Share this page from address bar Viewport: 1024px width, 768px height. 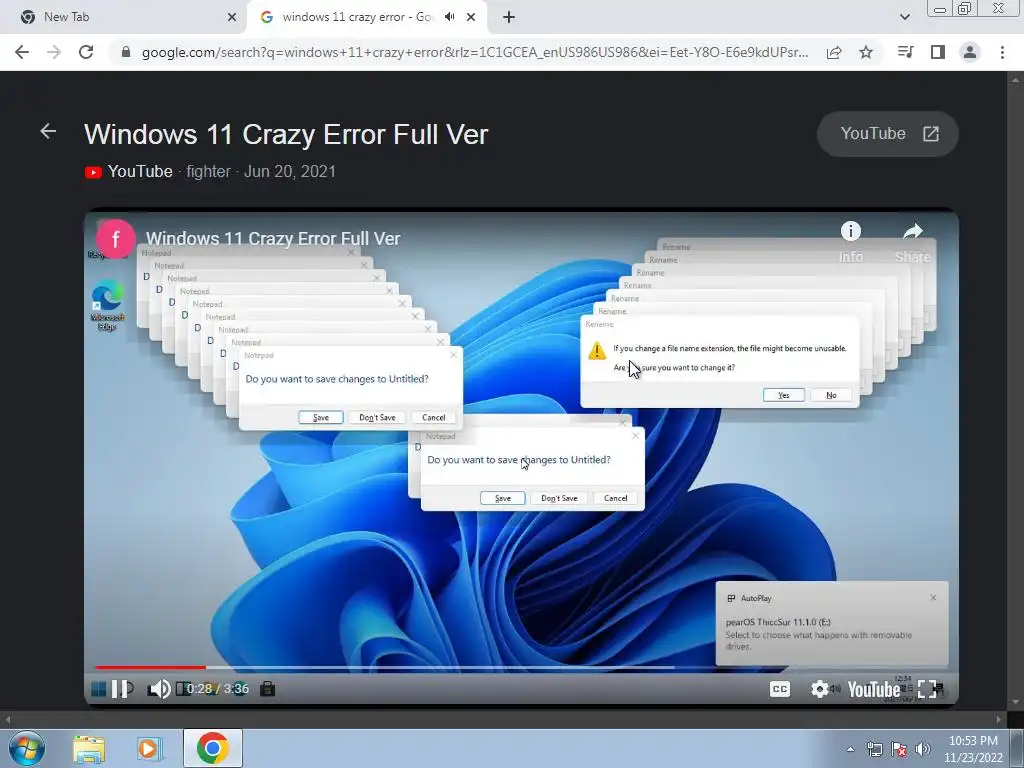(834, 52)
